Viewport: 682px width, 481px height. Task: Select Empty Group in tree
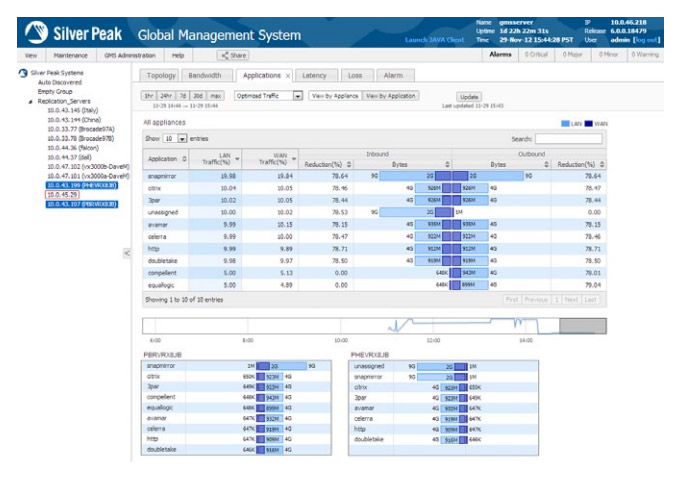(x=55, y=92)
